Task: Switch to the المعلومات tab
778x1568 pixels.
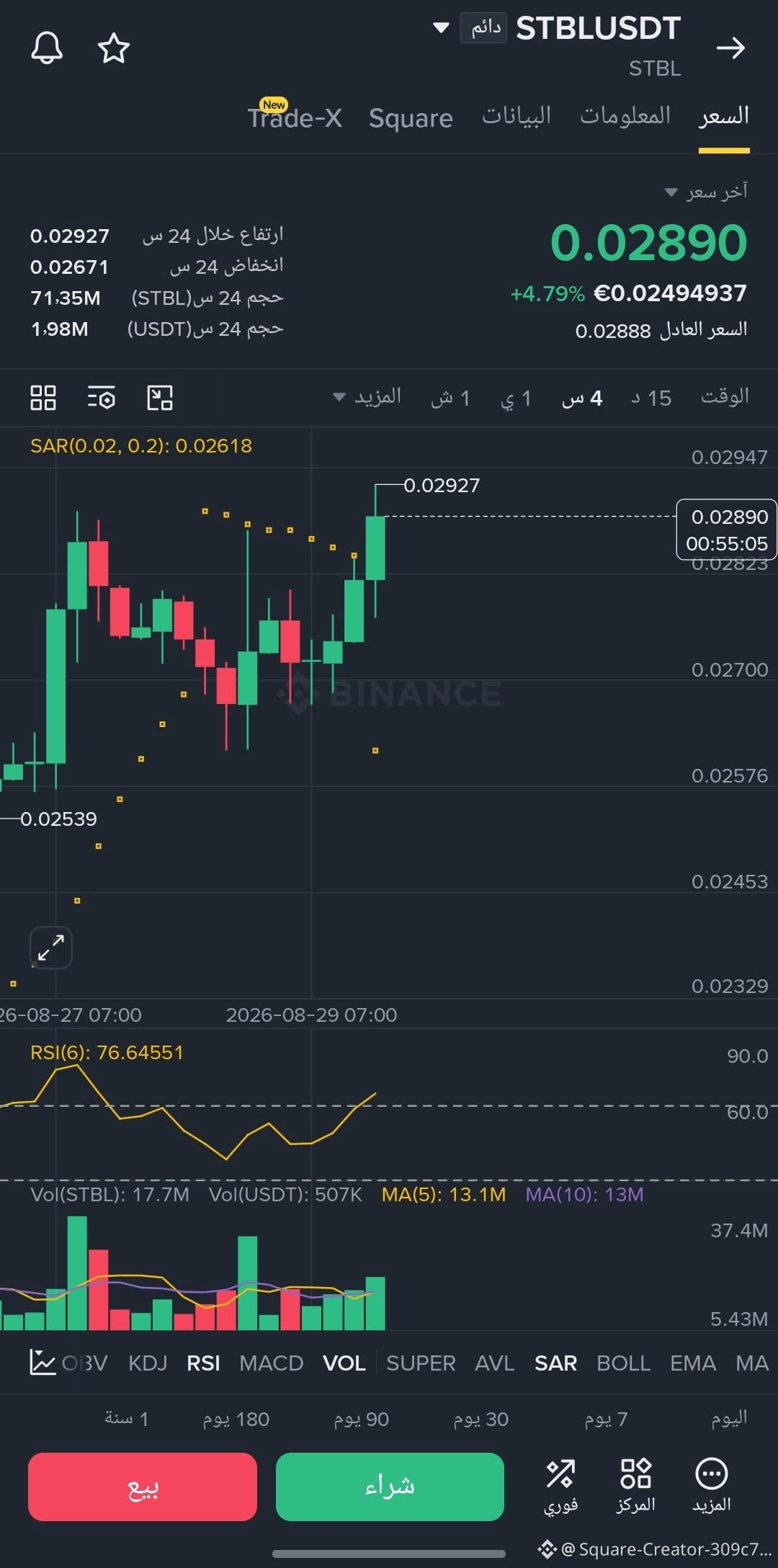Action: [625, 116]
